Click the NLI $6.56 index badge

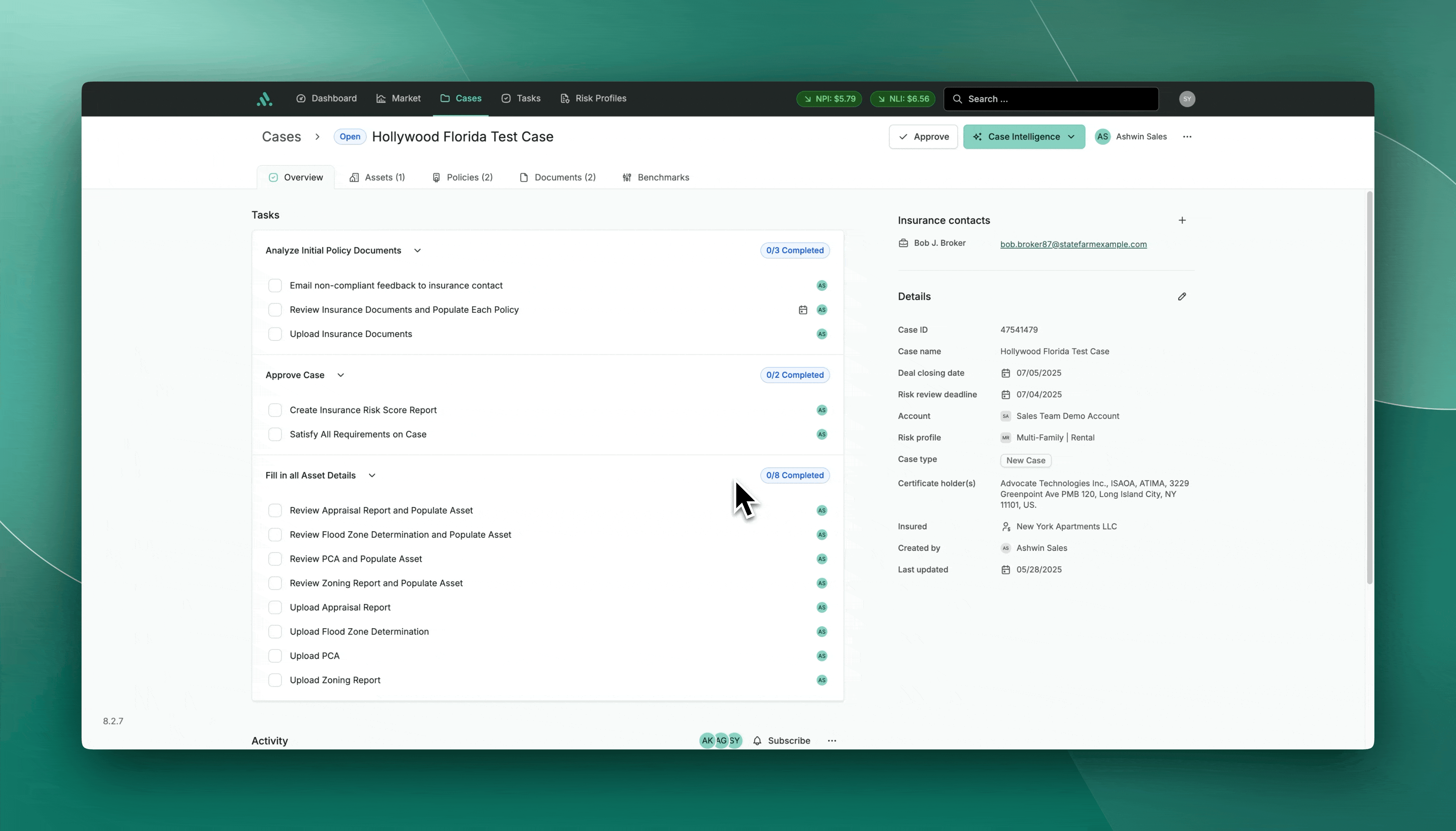(902, 99)
